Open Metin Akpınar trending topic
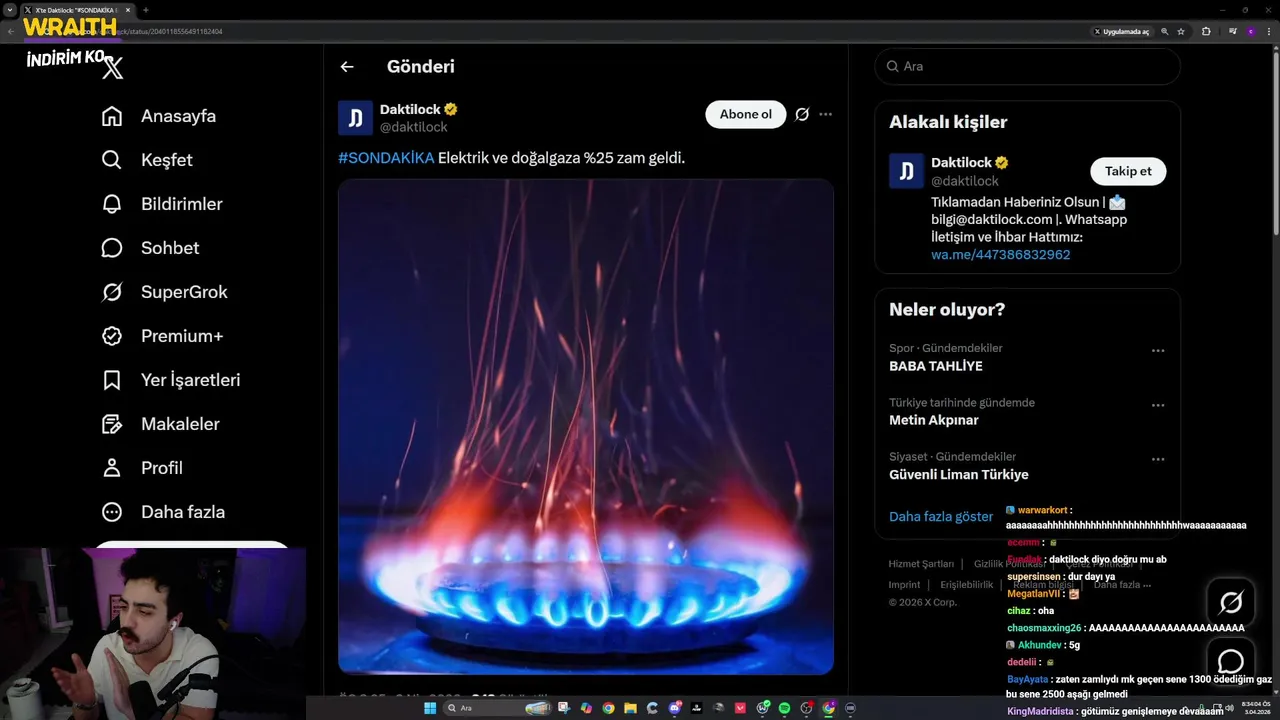This screenshot has width=1280, height=720. click(934, 420)
